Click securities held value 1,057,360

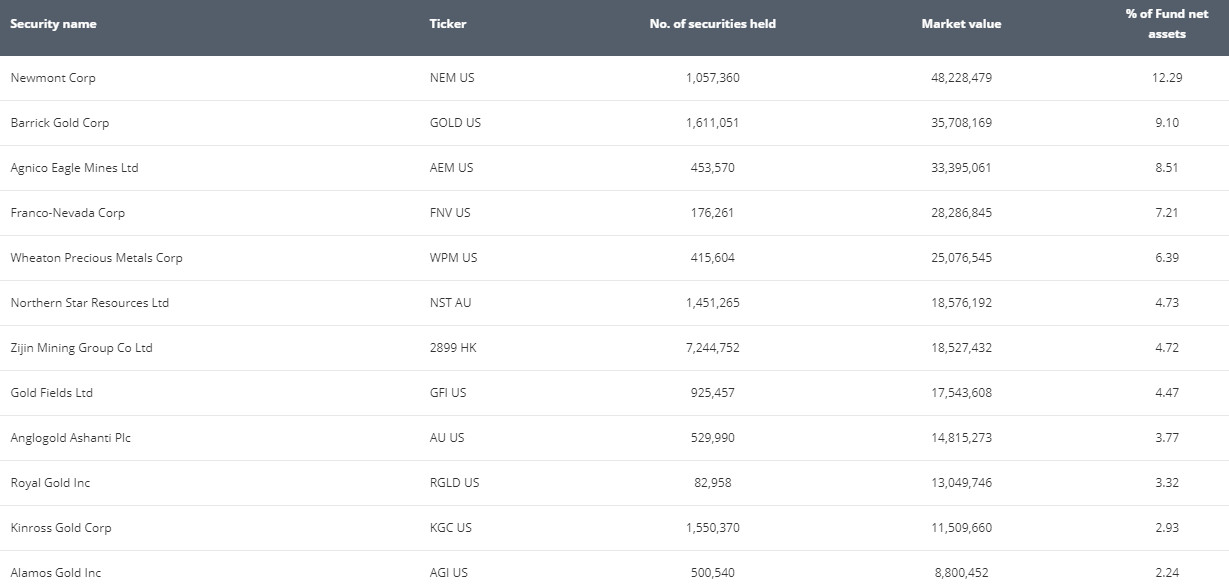tap(713, 78)
